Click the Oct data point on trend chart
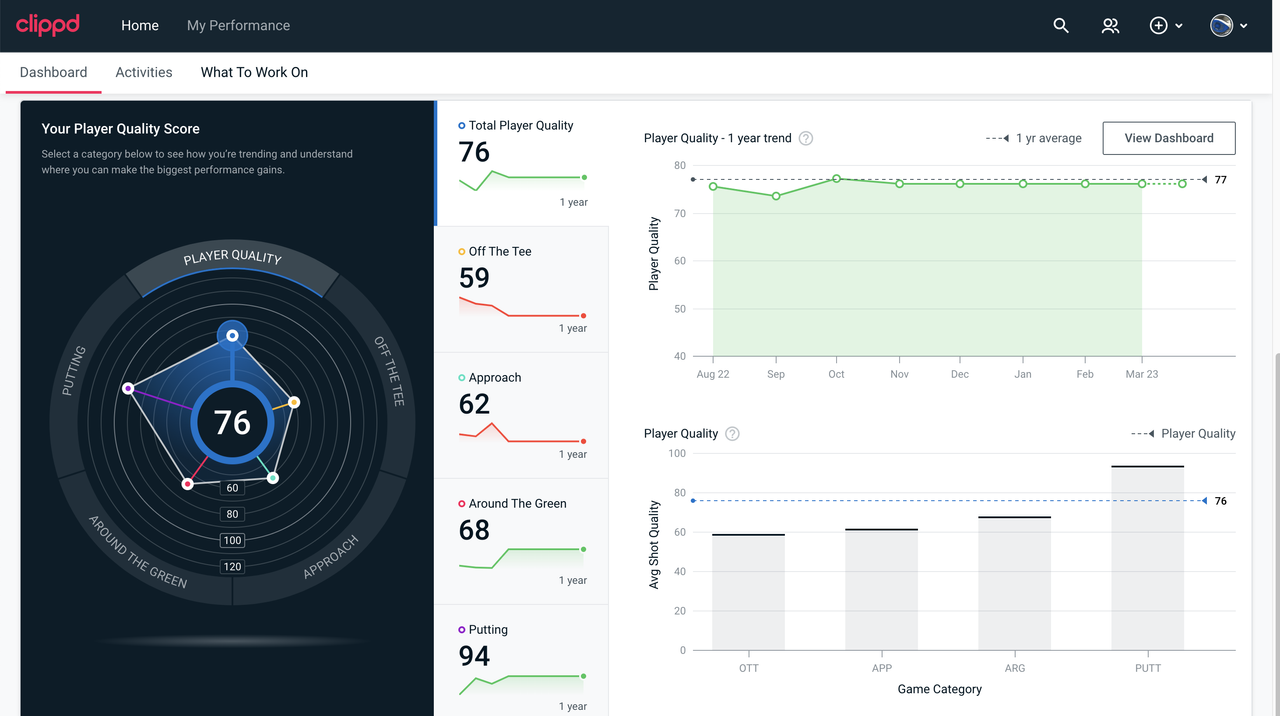 [x=837, y=179]
